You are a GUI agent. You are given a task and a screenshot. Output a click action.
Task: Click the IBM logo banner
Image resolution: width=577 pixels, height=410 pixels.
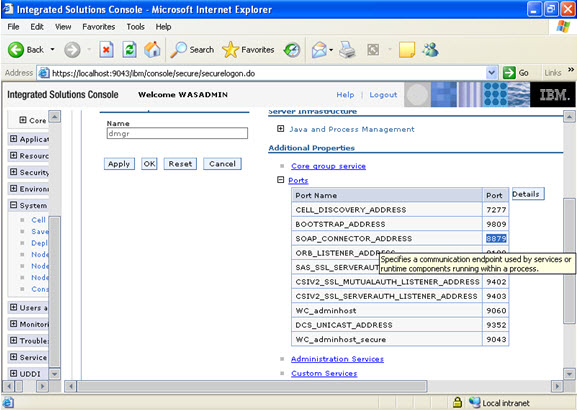[x=553, y=95]
